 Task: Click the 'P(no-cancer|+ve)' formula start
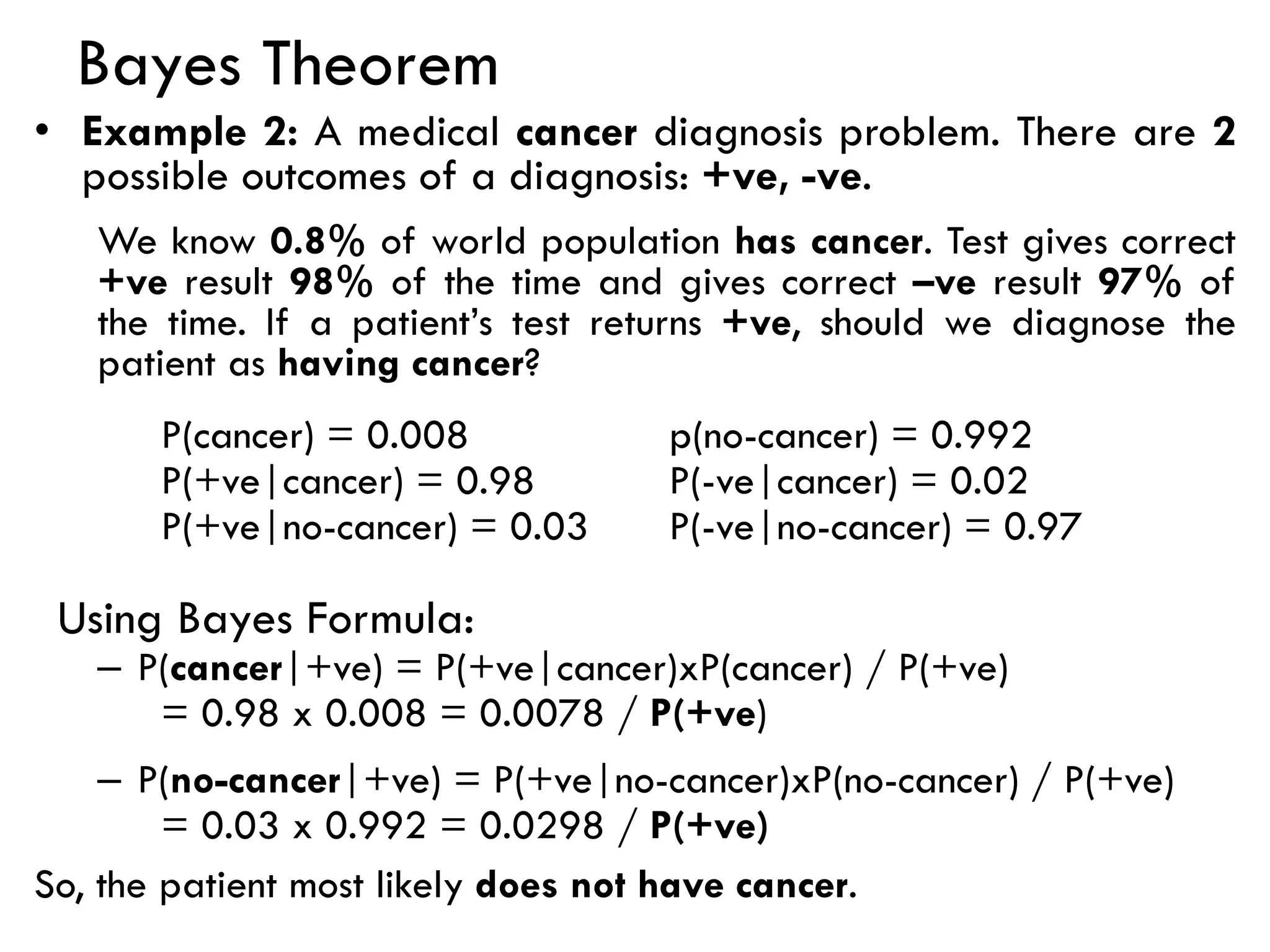[x=289, y=780]
